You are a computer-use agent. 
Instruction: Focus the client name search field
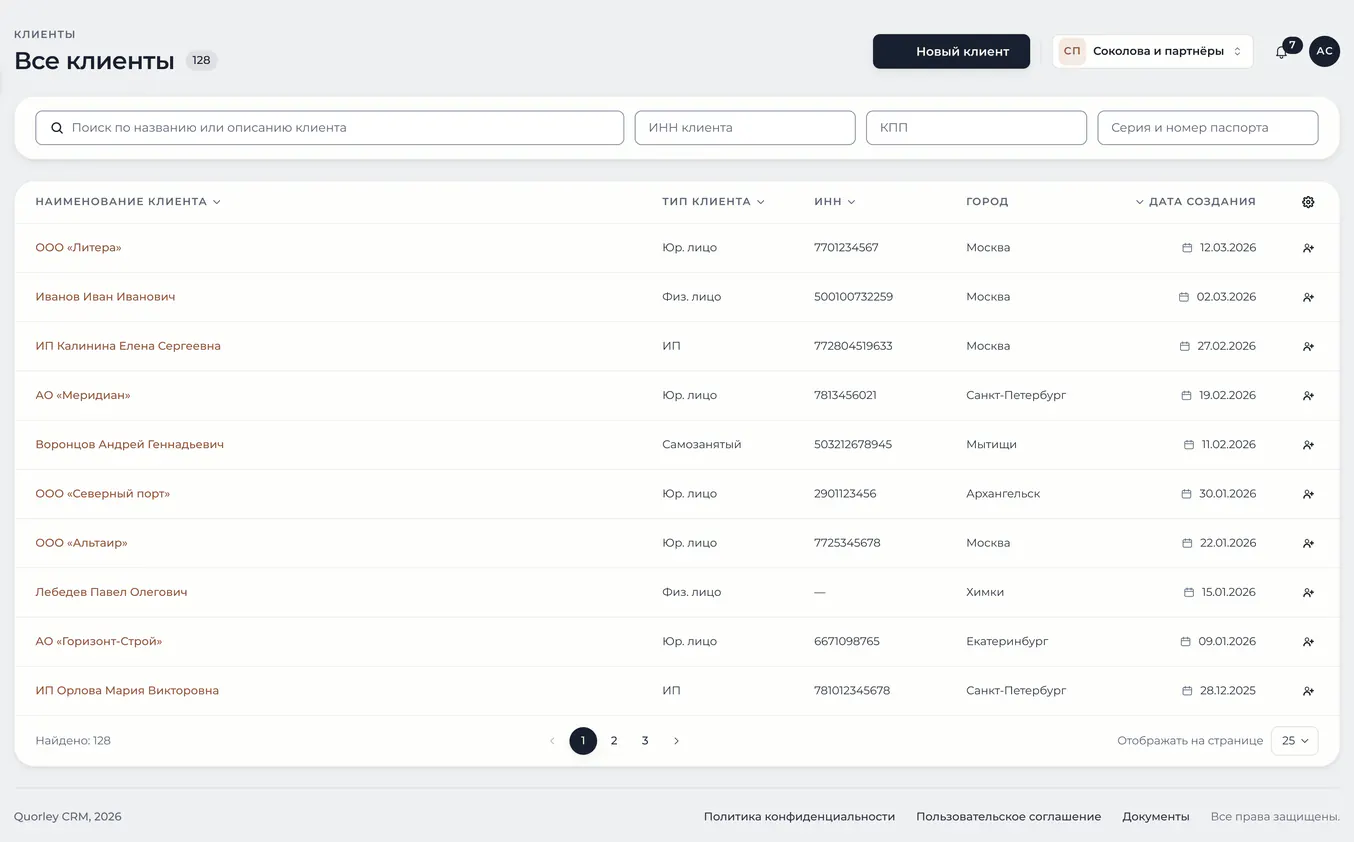click(x=330, y=128)
